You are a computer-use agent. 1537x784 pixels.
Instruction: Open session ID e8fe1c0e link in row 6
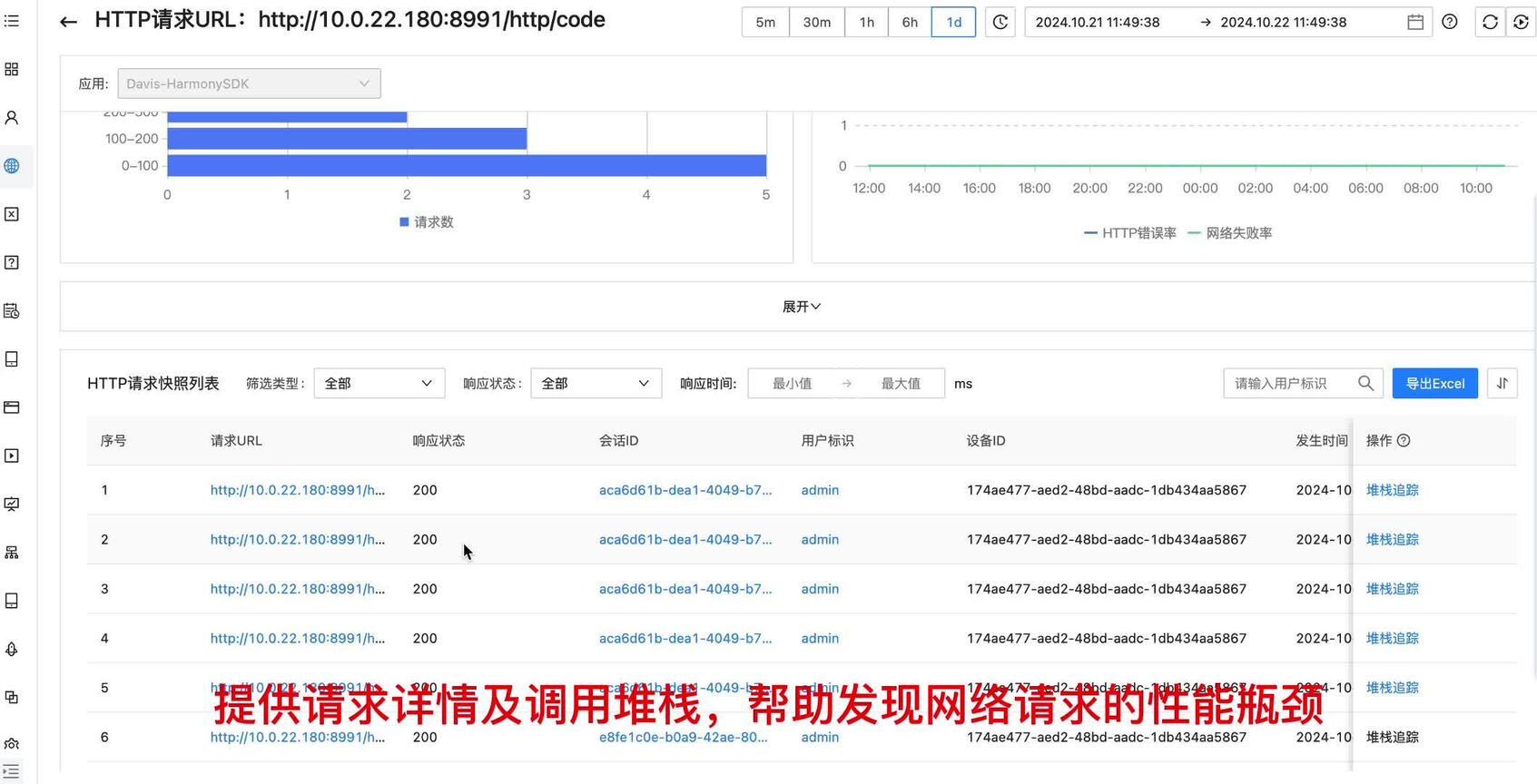[x=683, y=737]
